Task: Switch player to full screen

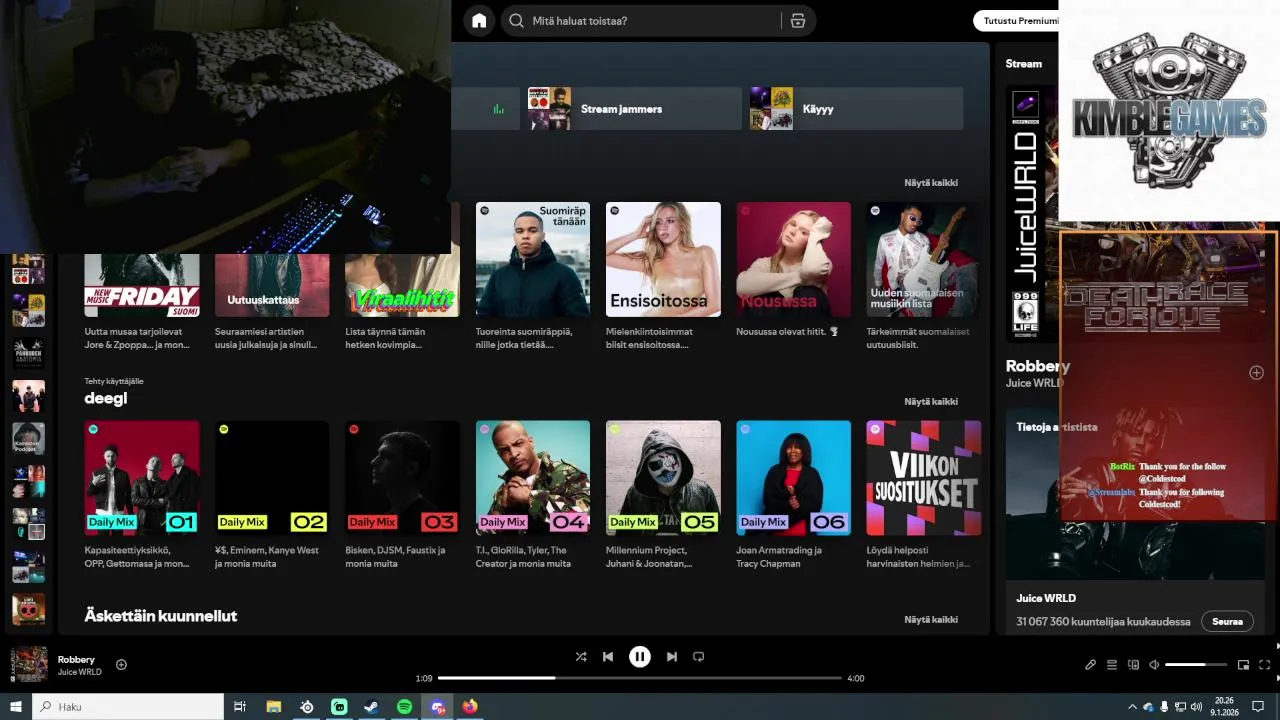Action: 1264,665
